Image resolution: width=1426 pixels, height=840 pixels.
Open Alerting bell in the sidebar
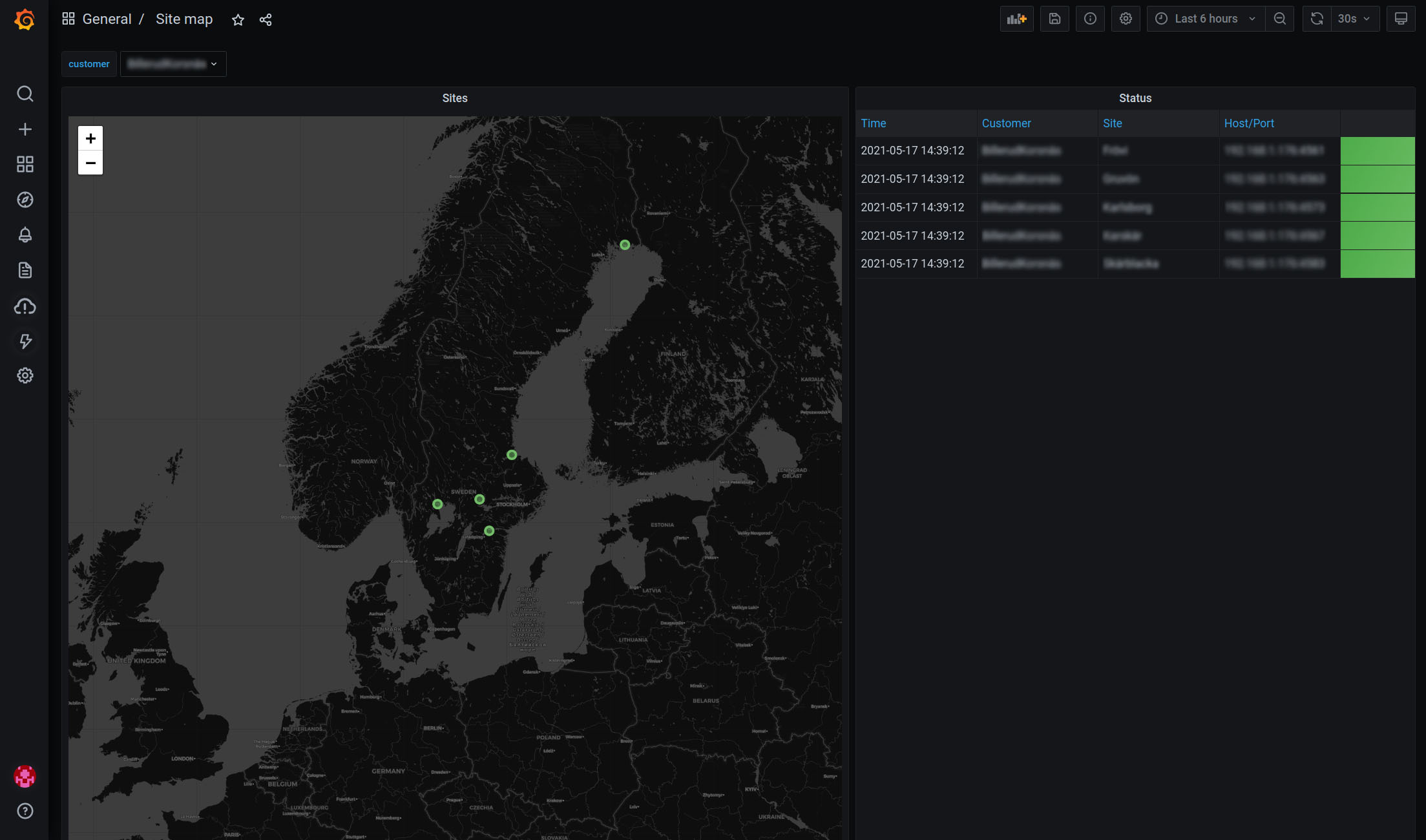click(25, 235)
